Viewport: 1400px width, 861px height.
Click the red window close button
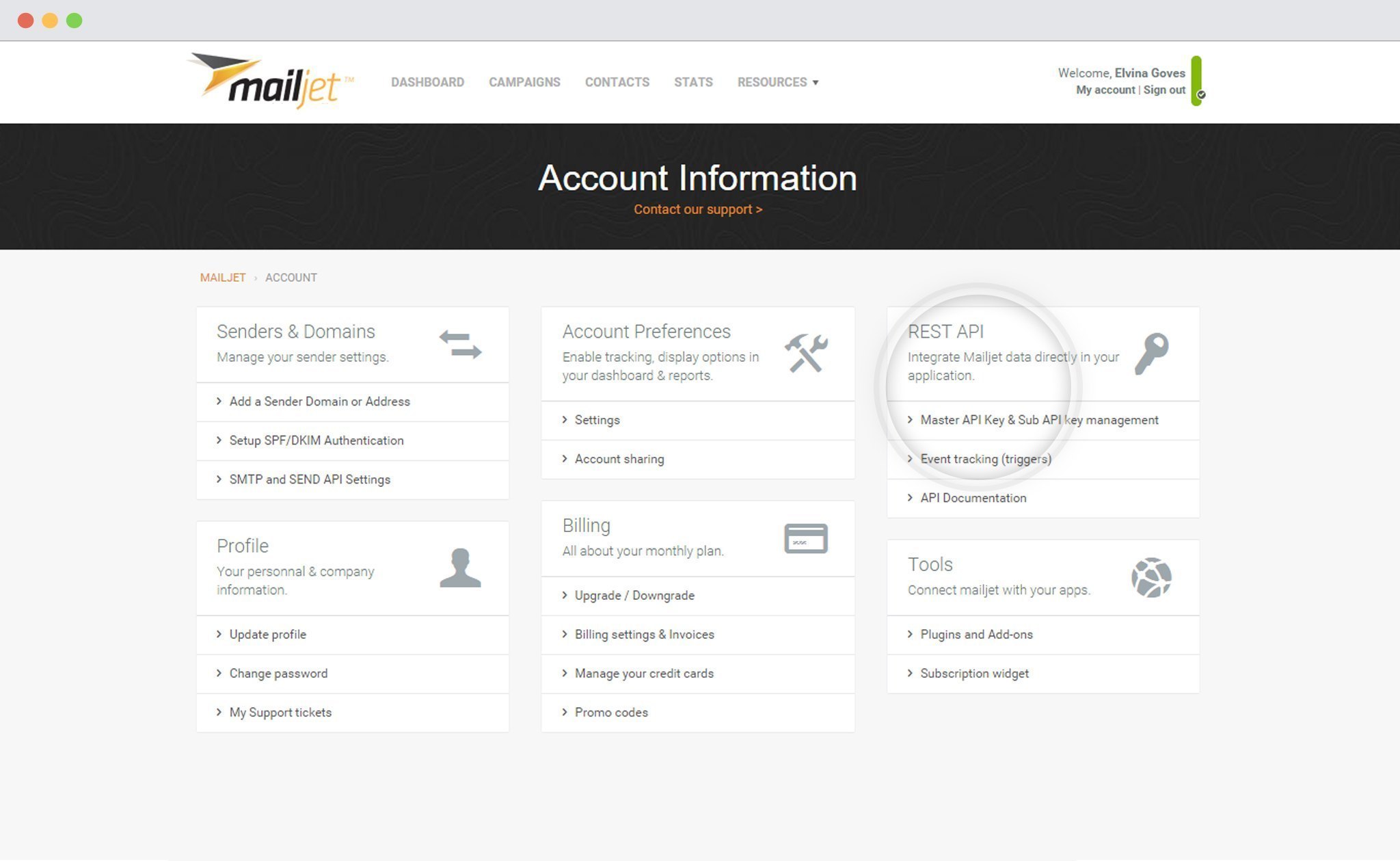[x=26, y=21]
